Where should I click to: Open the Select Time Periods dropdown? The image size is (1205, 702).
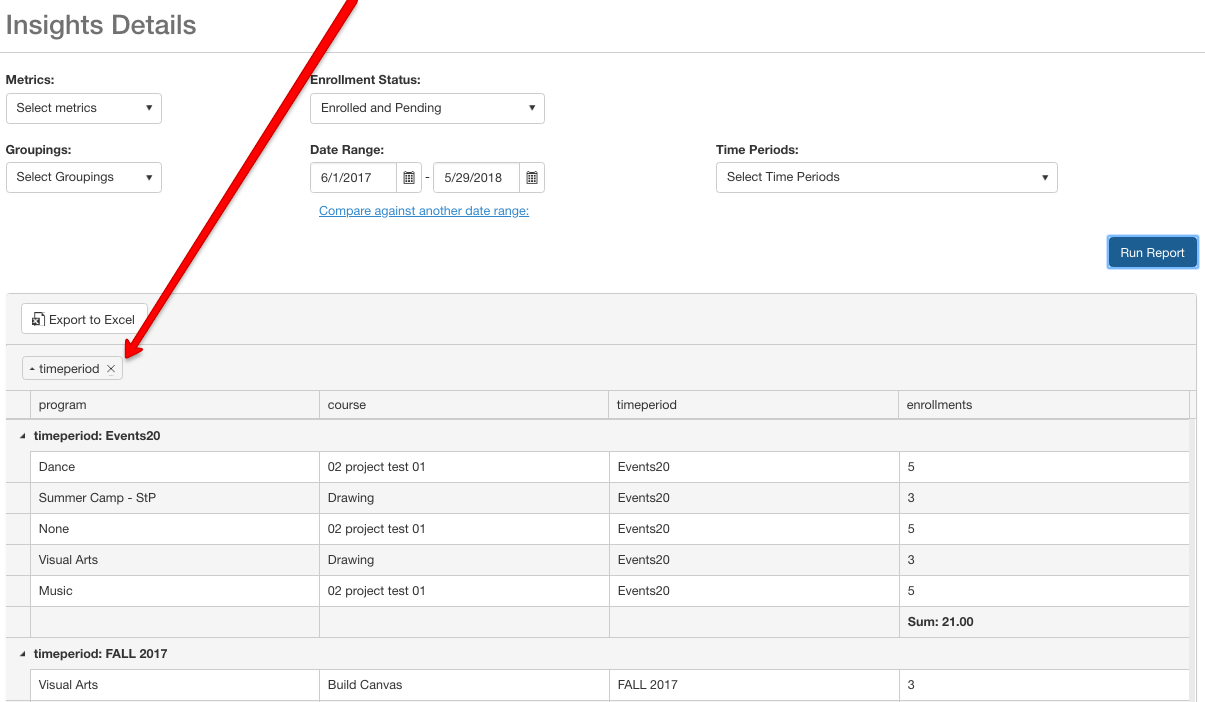pos(886,177)
